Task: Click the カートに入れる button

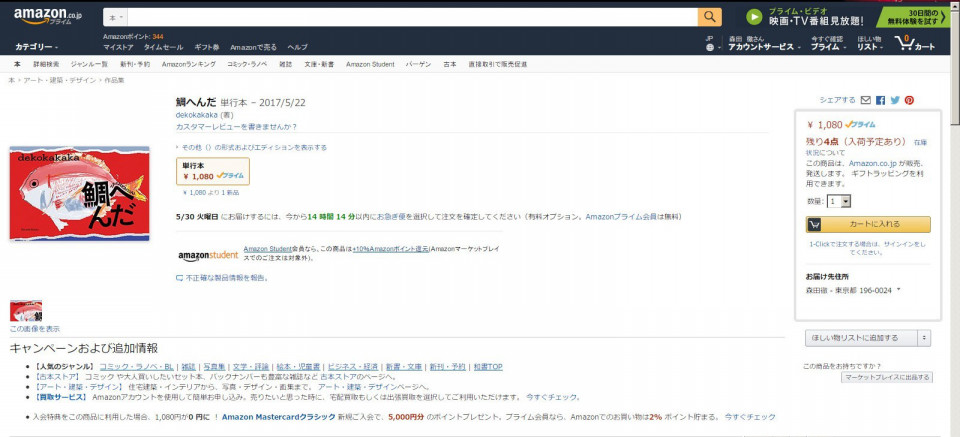Action: (868, 224)
